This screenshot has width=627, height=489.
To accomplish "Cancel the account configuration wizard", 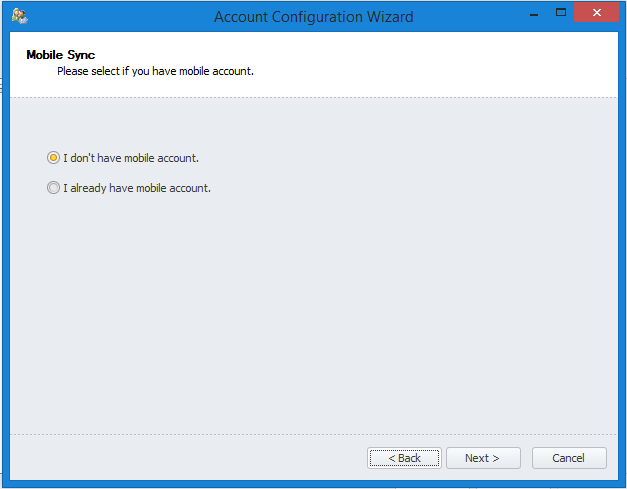I will click(568, 458).
